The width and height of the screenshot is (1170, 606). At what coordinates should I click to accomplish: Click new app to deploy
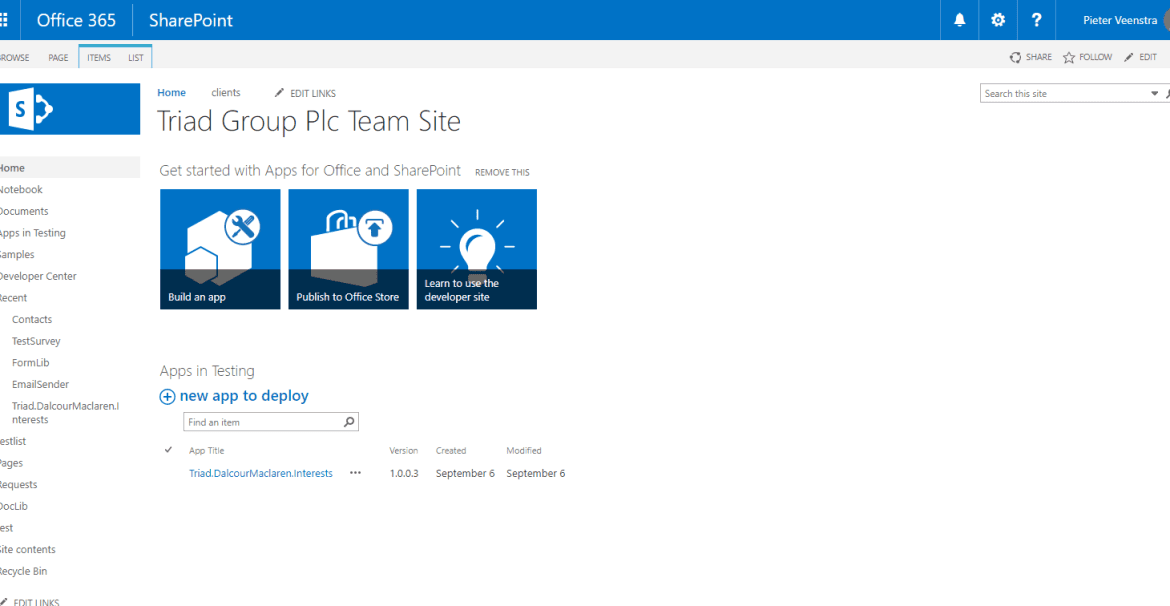click(x=243, y=396)
